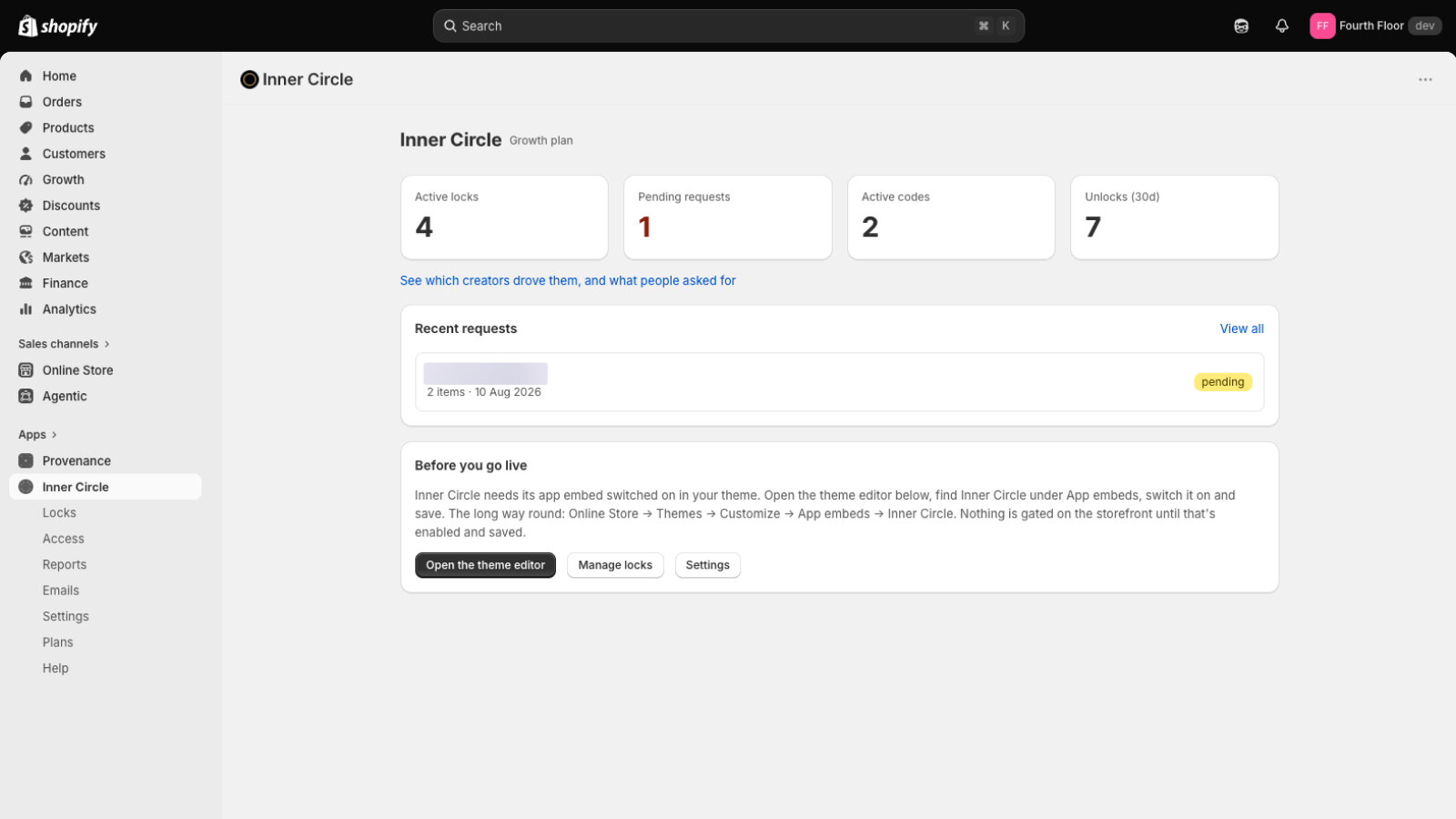Click the Products tag icon
The width and height of the screenshot is (1456, 819).
25,128
